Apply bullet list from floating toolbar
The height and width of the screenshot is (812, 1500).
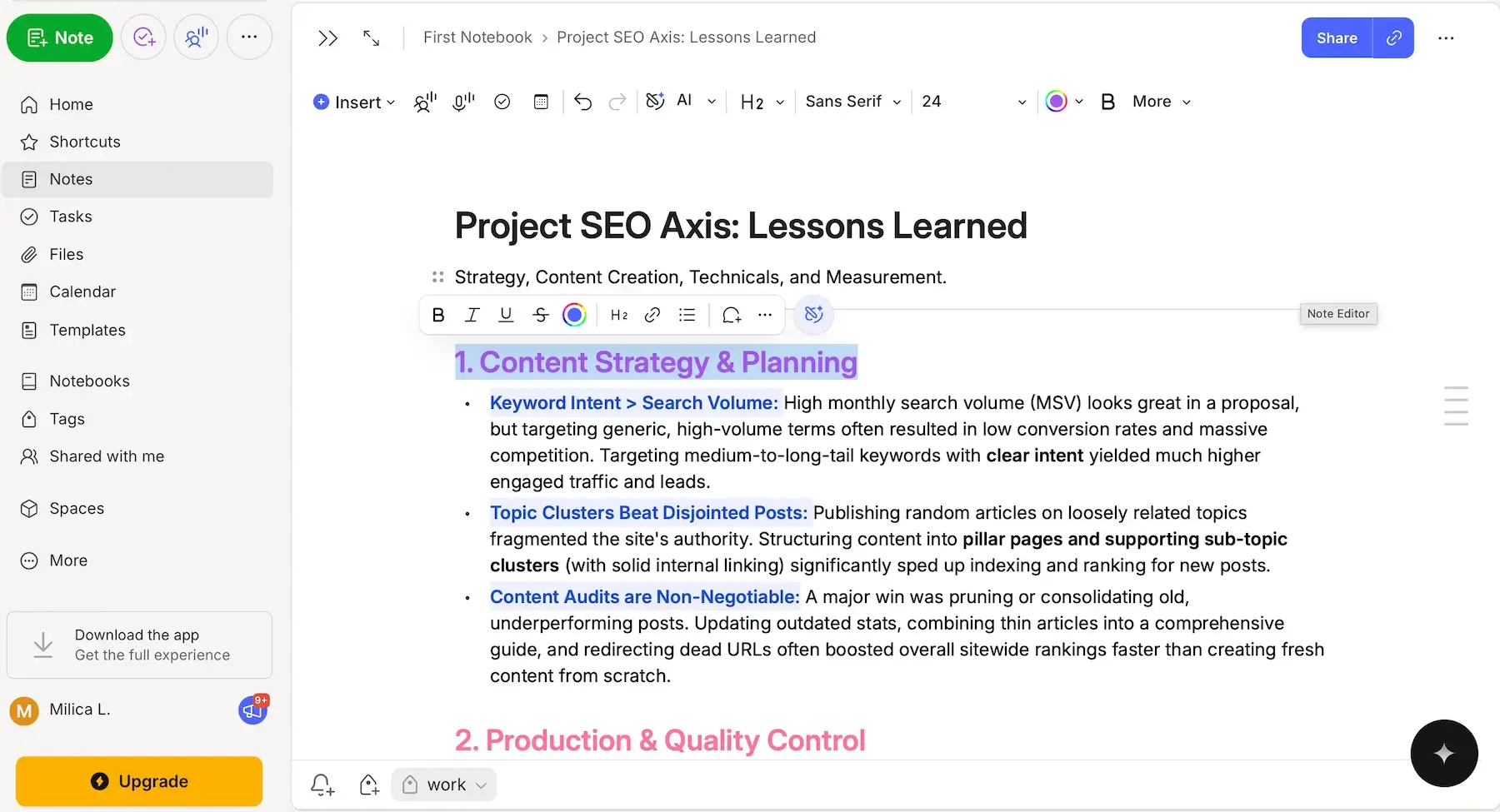tap(687, 315)
